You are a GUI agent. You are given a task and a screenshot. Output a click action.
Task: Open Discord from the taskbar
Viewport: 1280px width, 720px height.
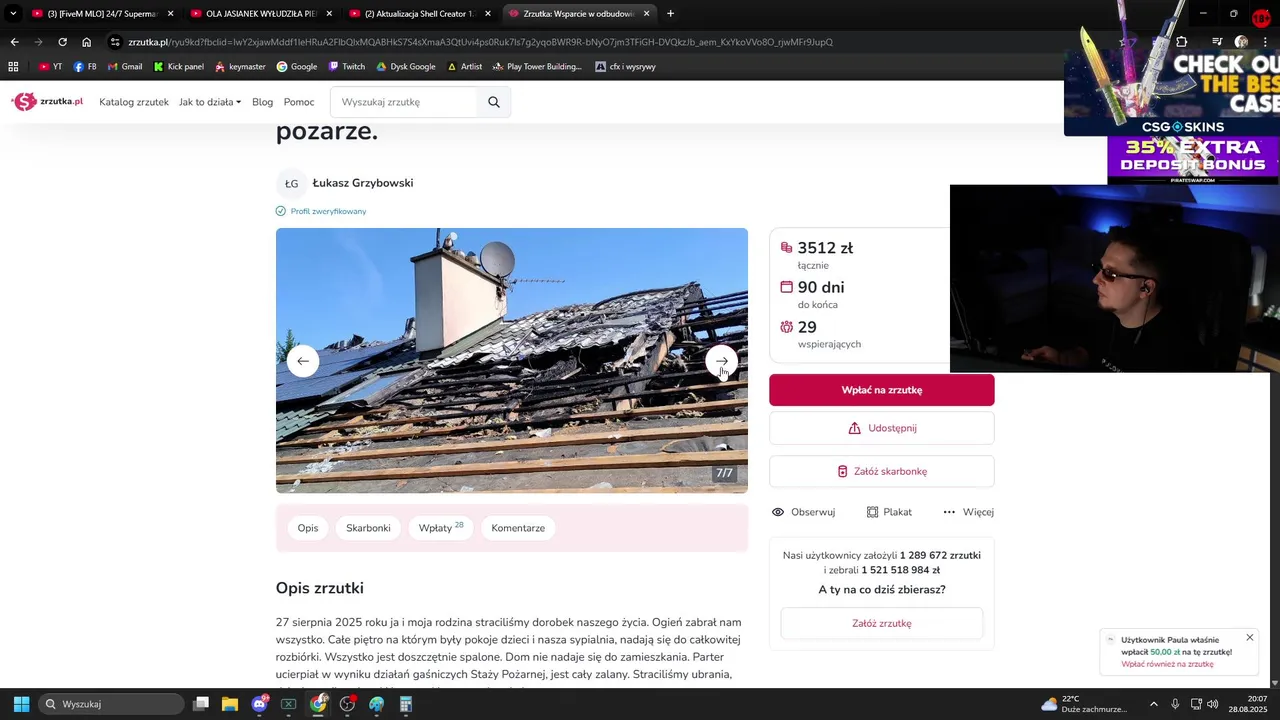(260, 704)
